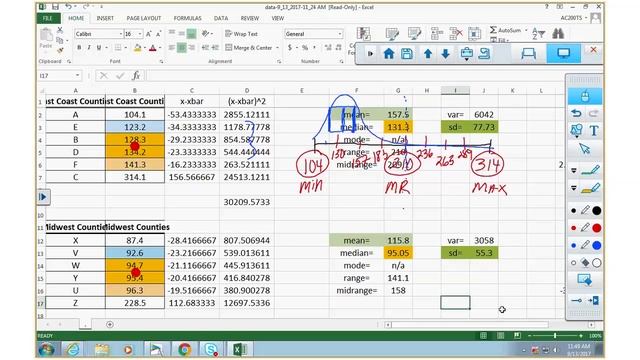Click the AutoSum button
Image resolution: width=640 pixels, height=360 pixels.
point(505,30)
